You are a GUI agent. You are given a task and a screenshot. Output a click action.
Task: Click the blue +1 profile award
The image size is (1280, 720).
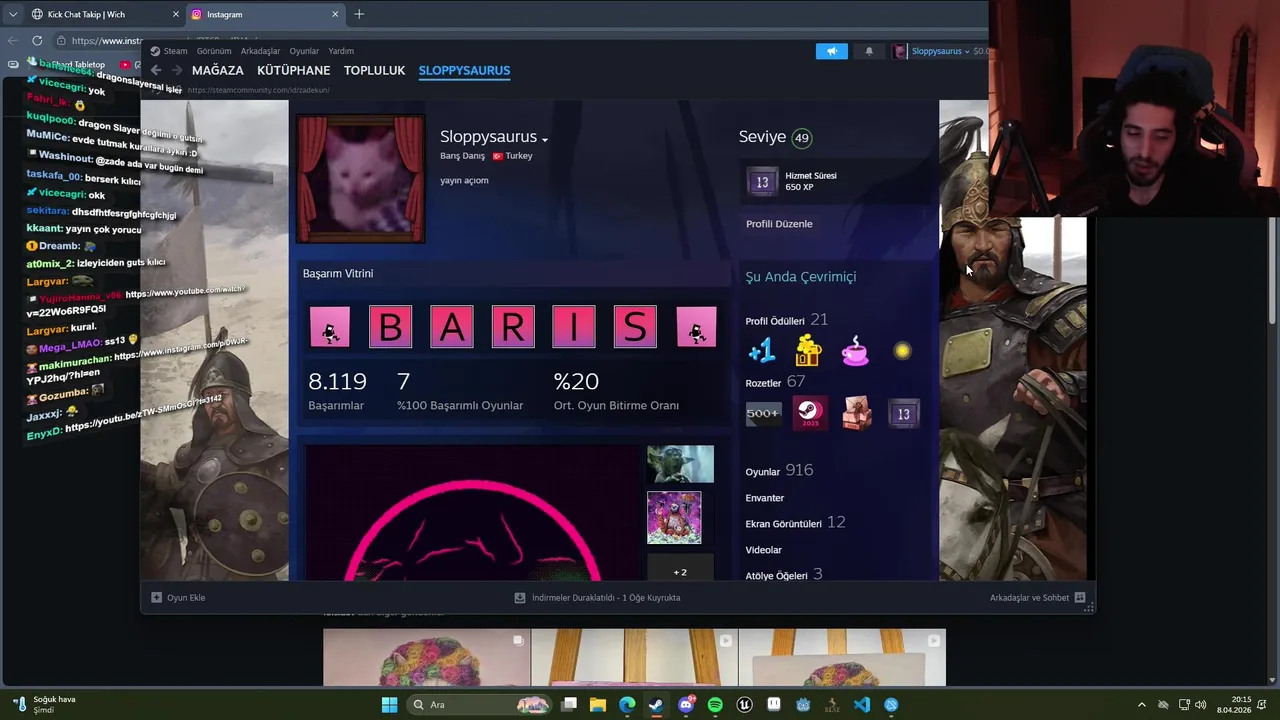[762, 350]
